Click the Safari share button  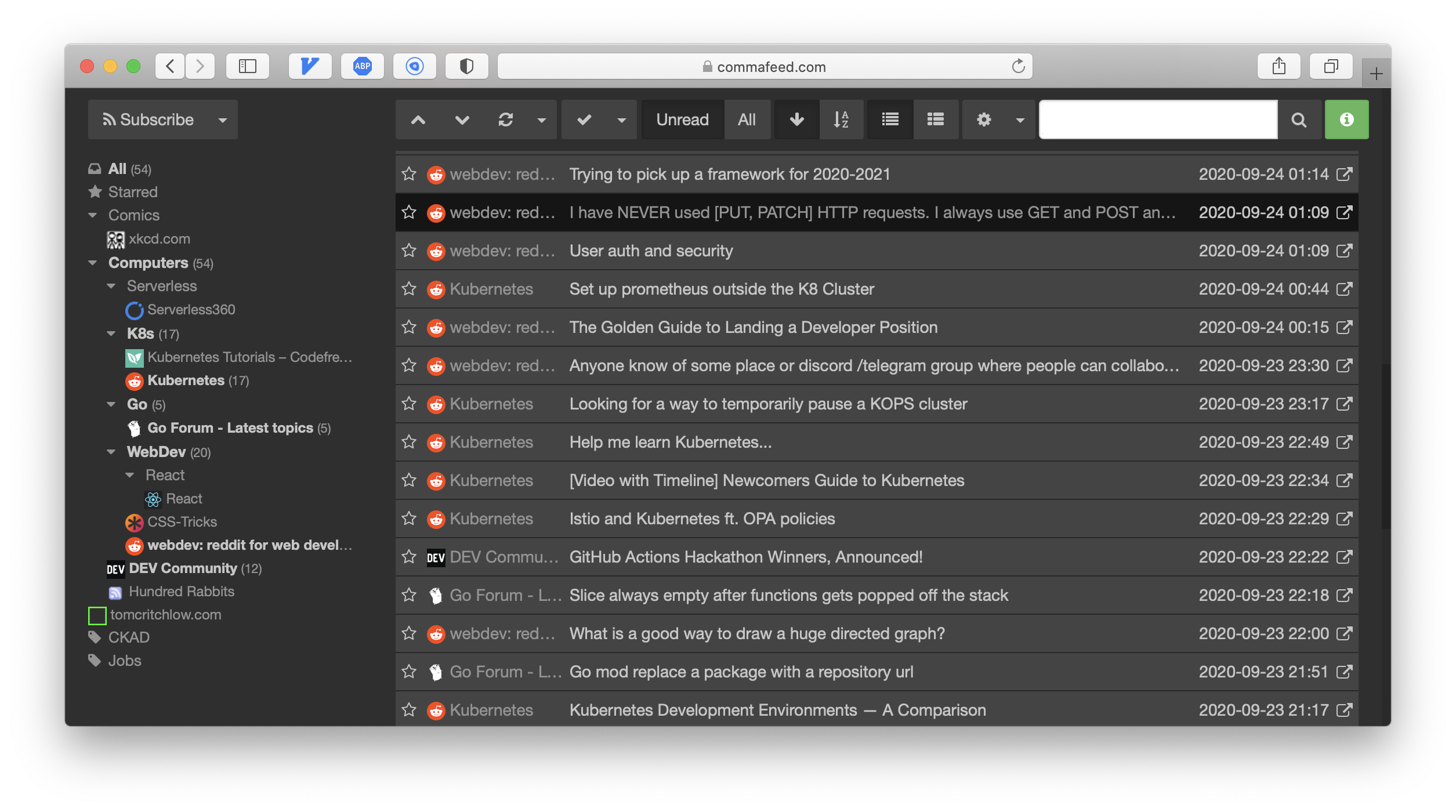pos(1279,66)
